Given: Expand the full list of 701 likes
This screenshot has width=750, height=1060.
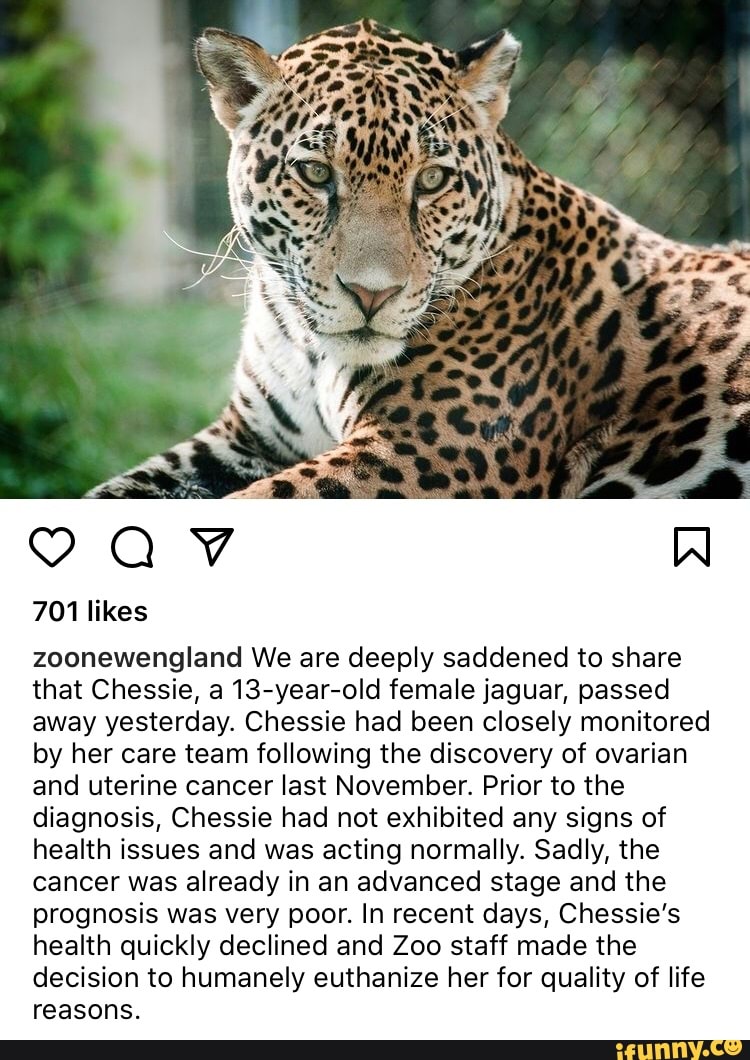Looking at the screenshot, I should (x=92, y=612).
